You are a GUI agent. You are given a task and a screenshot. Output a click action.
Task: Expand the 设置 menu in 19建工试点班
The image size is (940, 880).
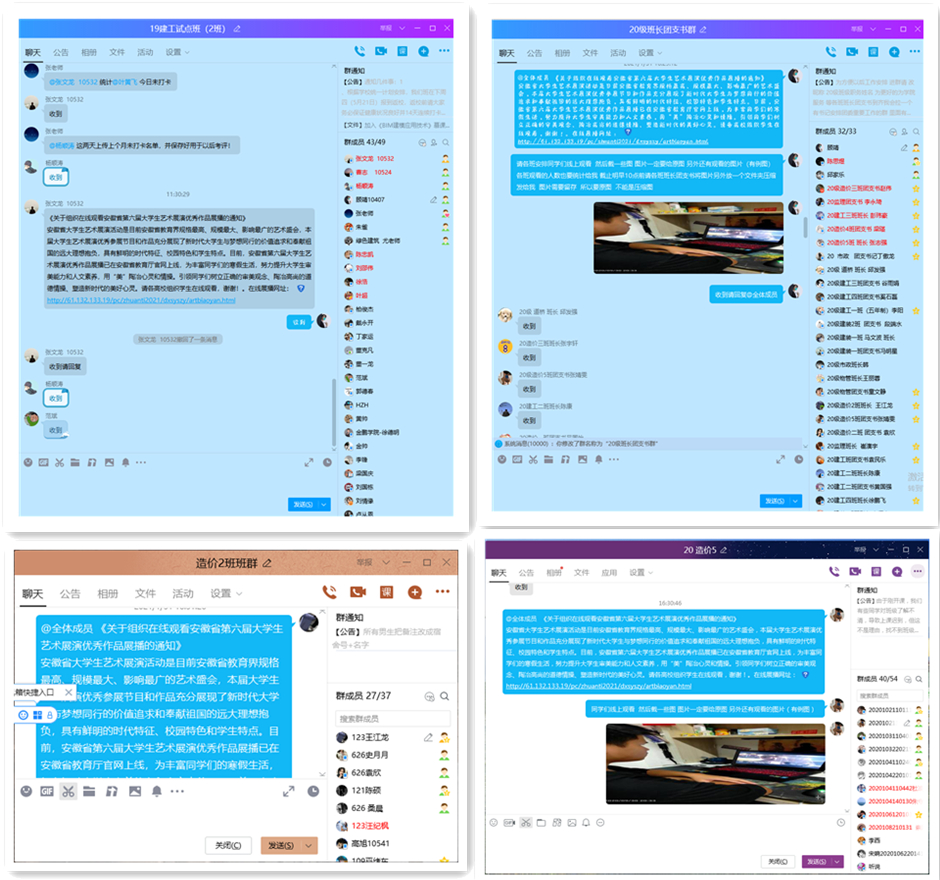pos(177,52)
